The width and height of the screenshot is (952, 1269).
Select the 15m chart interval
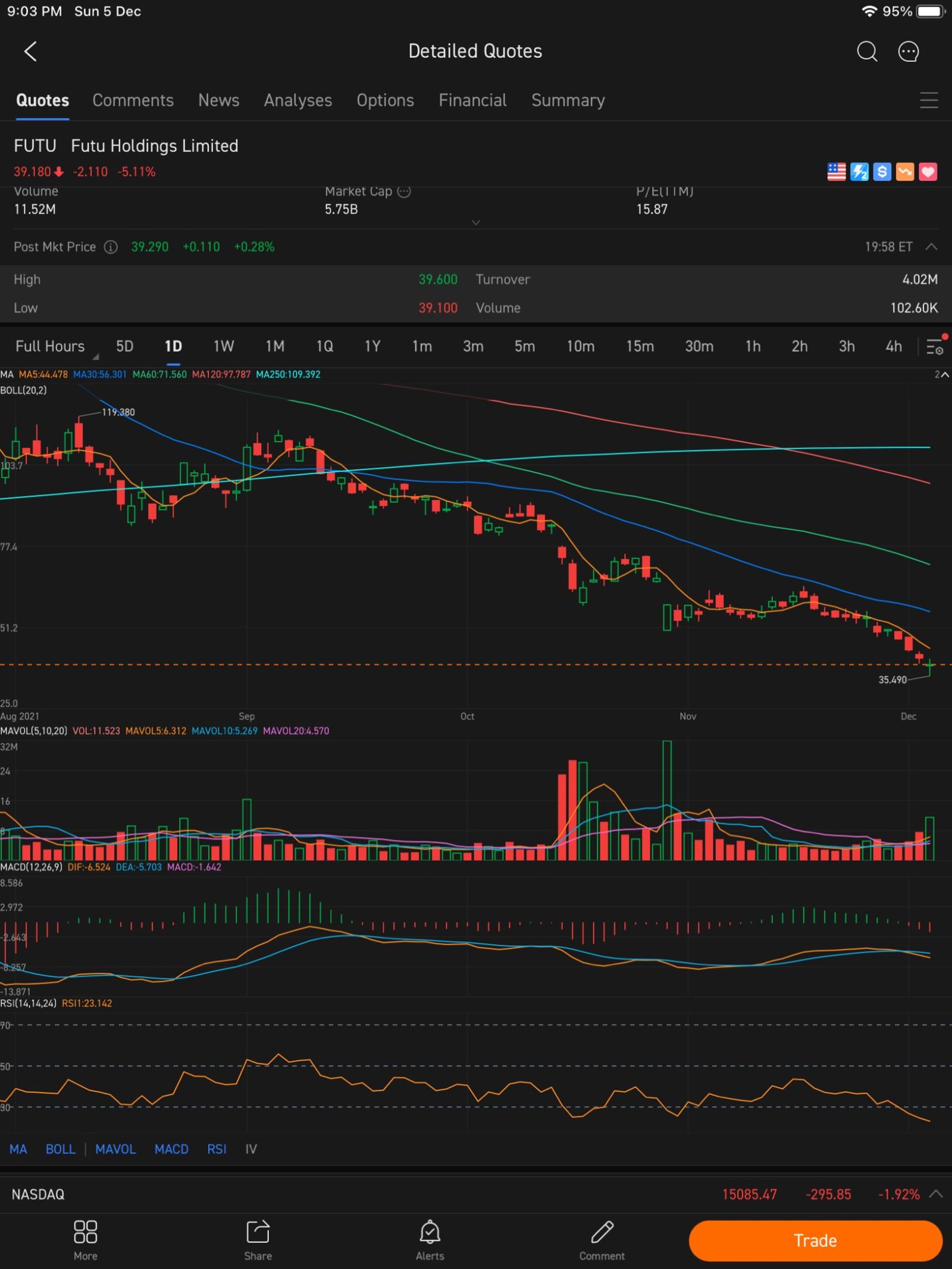click(x=640, y=346)
